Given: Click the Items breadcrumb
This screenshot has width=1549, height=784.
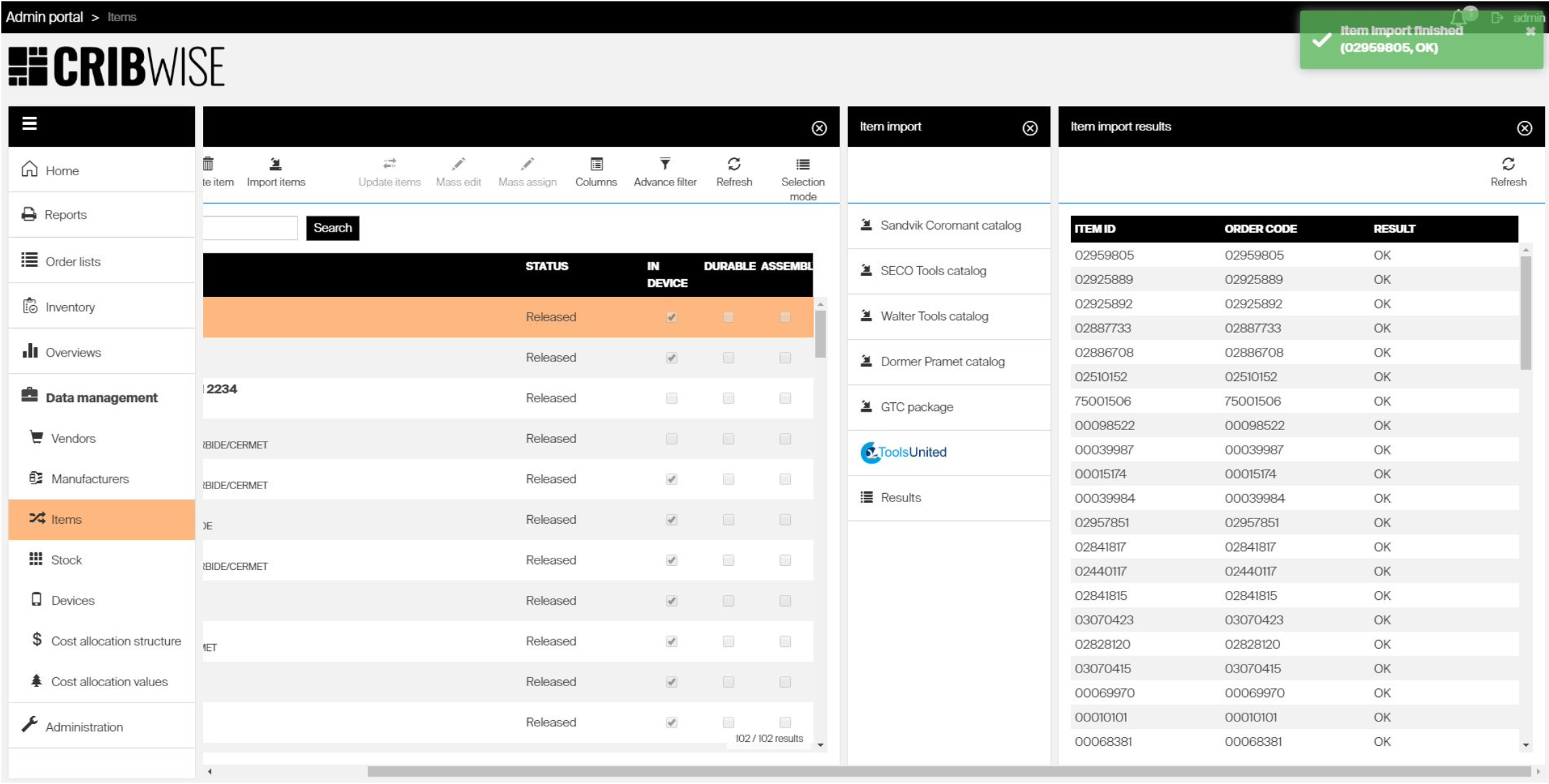Looking at the screenshot, I should click(122, 17).
